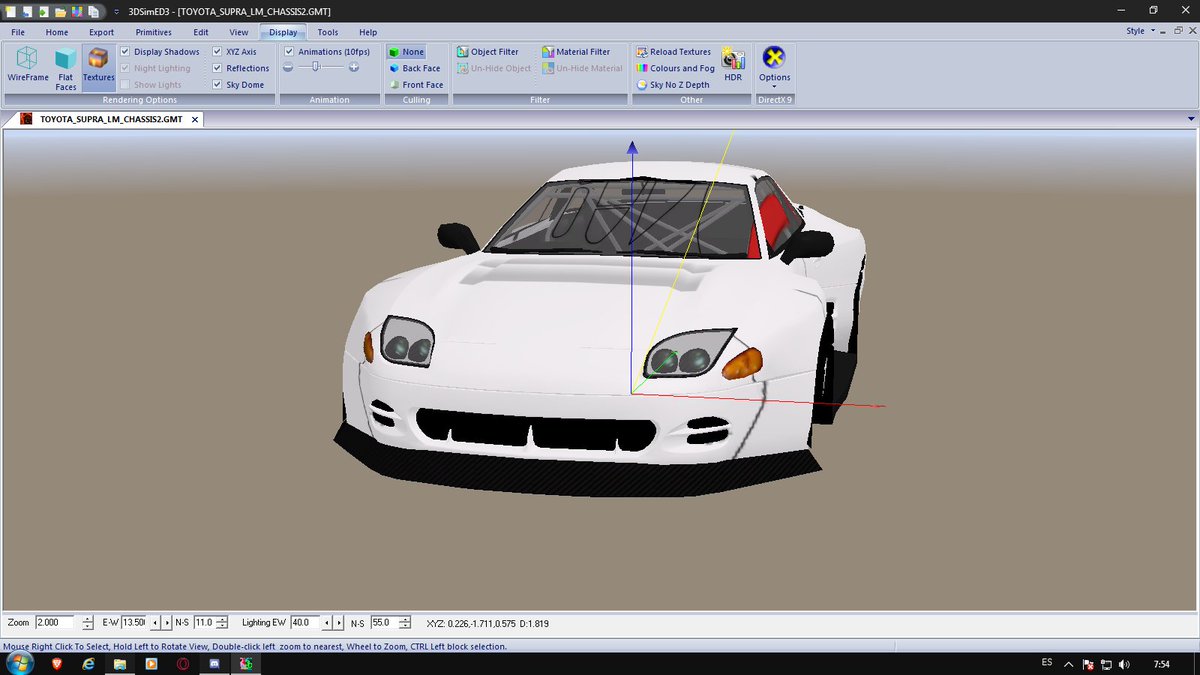Open the Material Filter
The height and width of the screenshot is (675, 1200).
(x=576, y=52)
